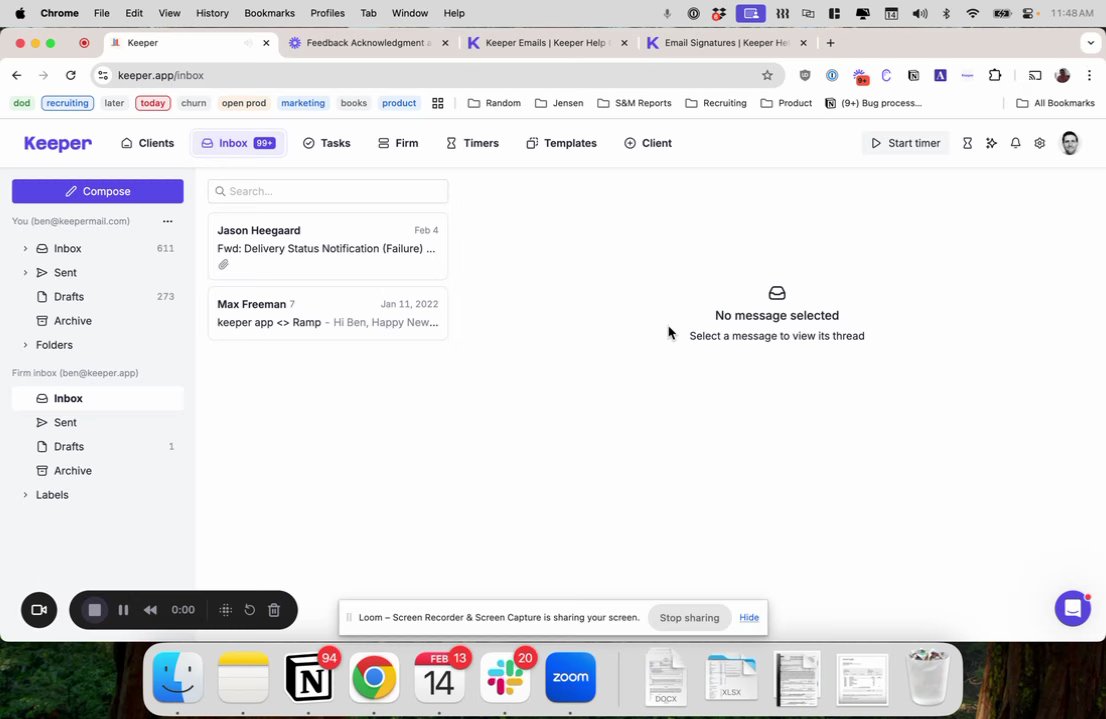Open the Firm inbox Sent folder
1106x719 pixels.
97,422
